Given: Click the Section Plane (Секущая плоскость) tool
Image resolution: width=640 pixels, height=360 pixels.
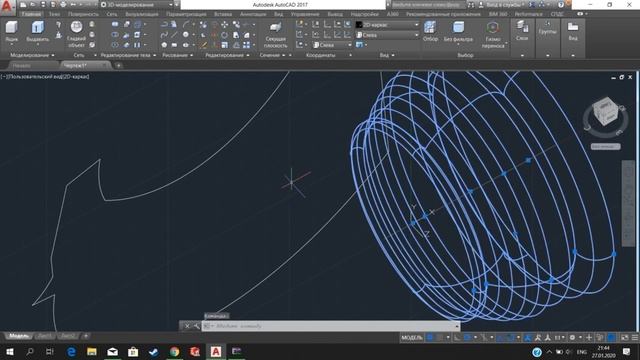Looking at the screenshot, I should coord(276,34).
